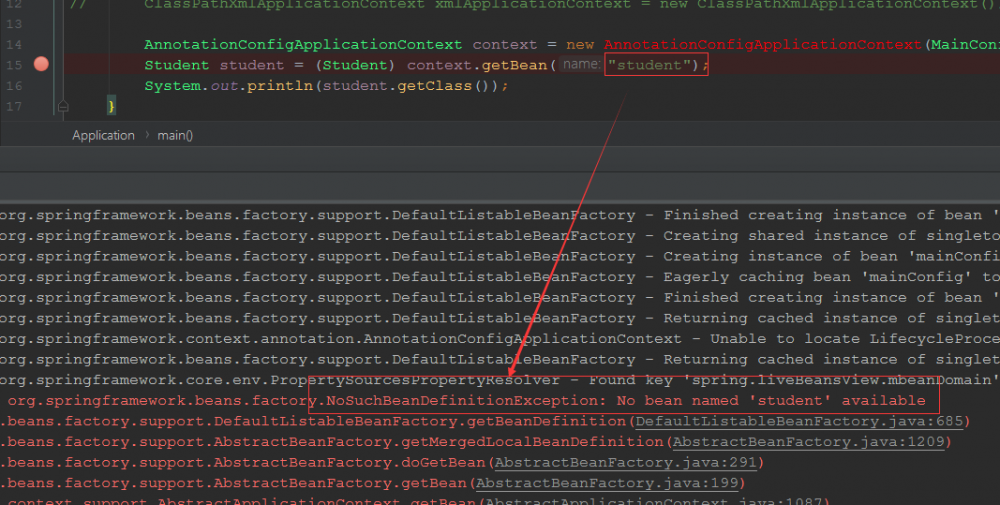Click the 'Unable to locate LifecycleProcessor' log line
Viewport: 1000px width, 505px height.
click(500, 339)
